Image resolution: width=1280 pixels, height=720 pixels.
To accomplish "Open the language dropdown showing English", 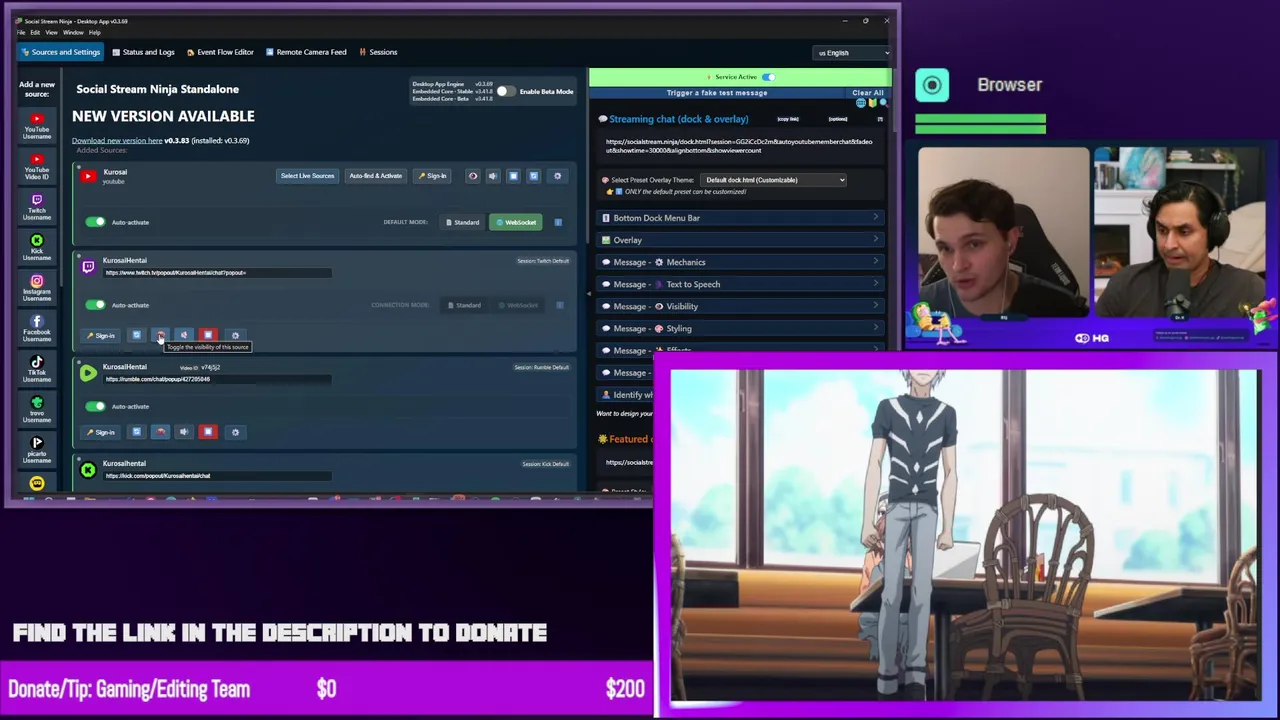I will pyautogui.click(x=852, y=53).
